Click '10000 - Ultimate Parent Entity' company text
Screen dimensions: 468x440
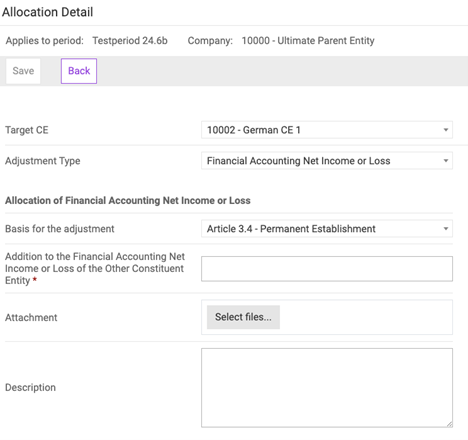[308, 41]
